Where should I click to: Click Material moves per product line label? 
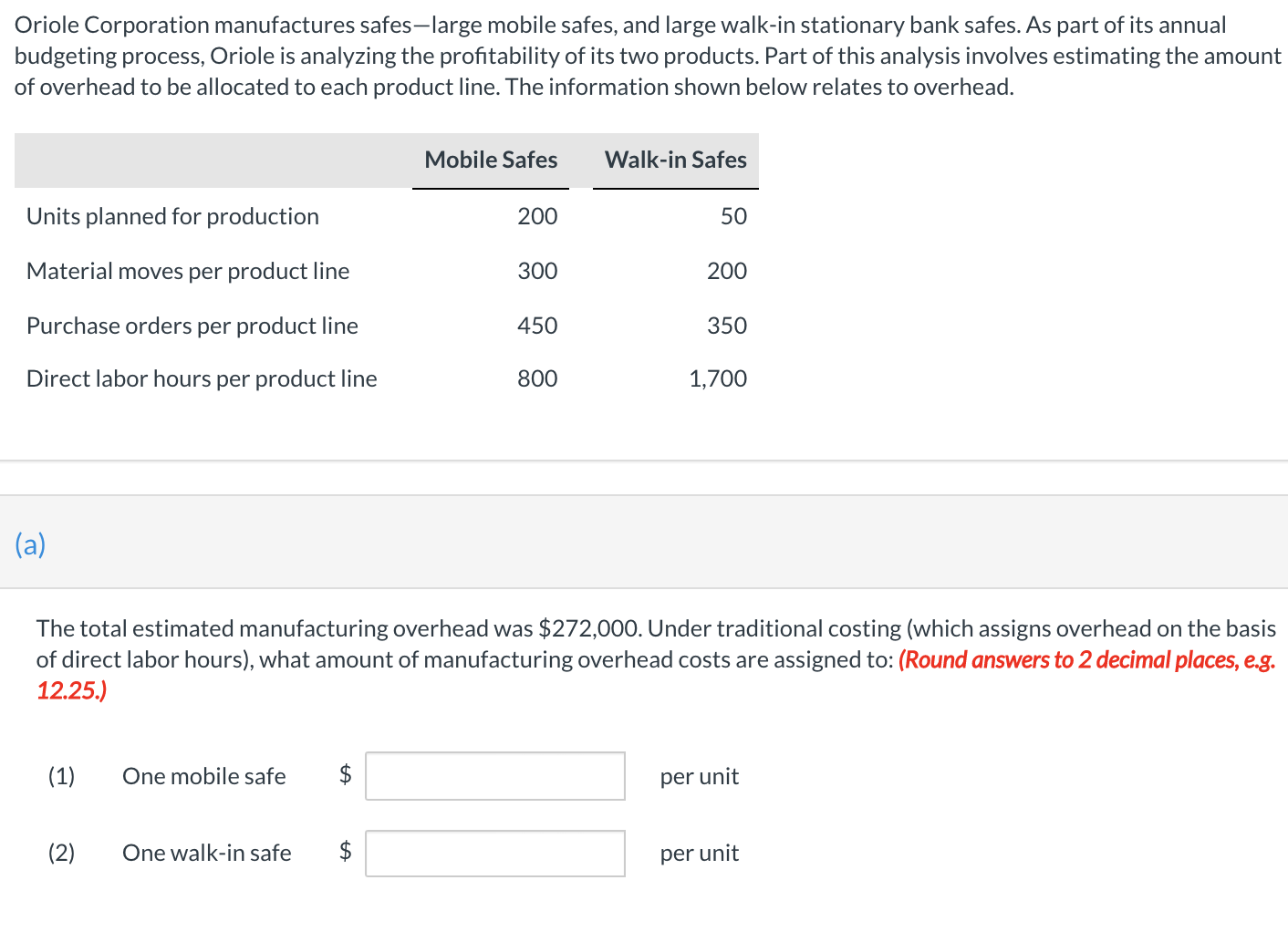188,271
